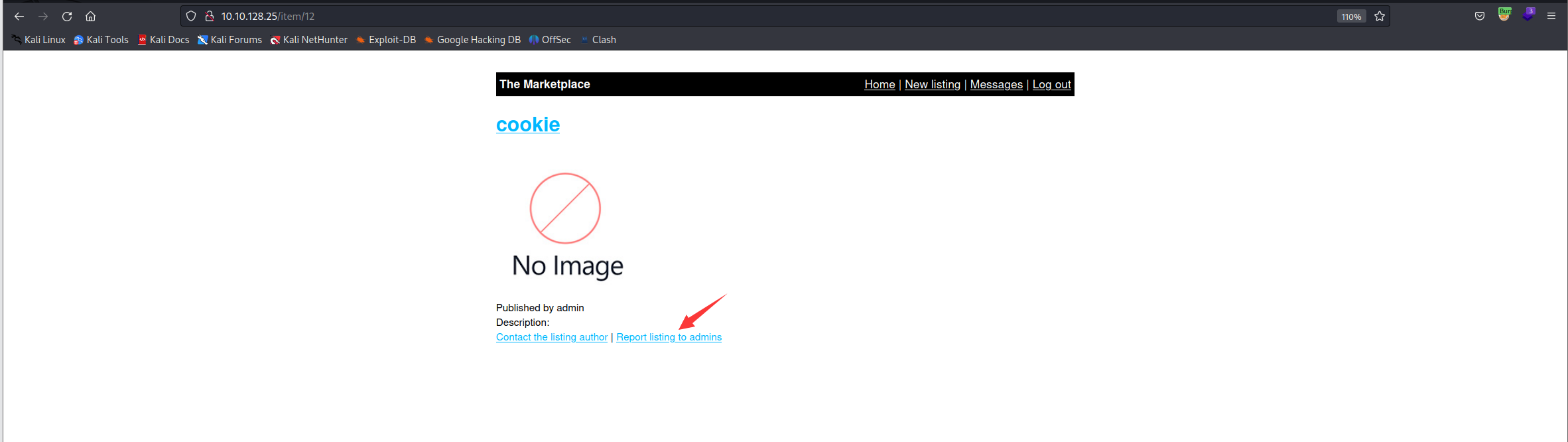The image size is (1568, 442).
Task: Open the Exploit-DB bookmark
Action: click(386, 40)
